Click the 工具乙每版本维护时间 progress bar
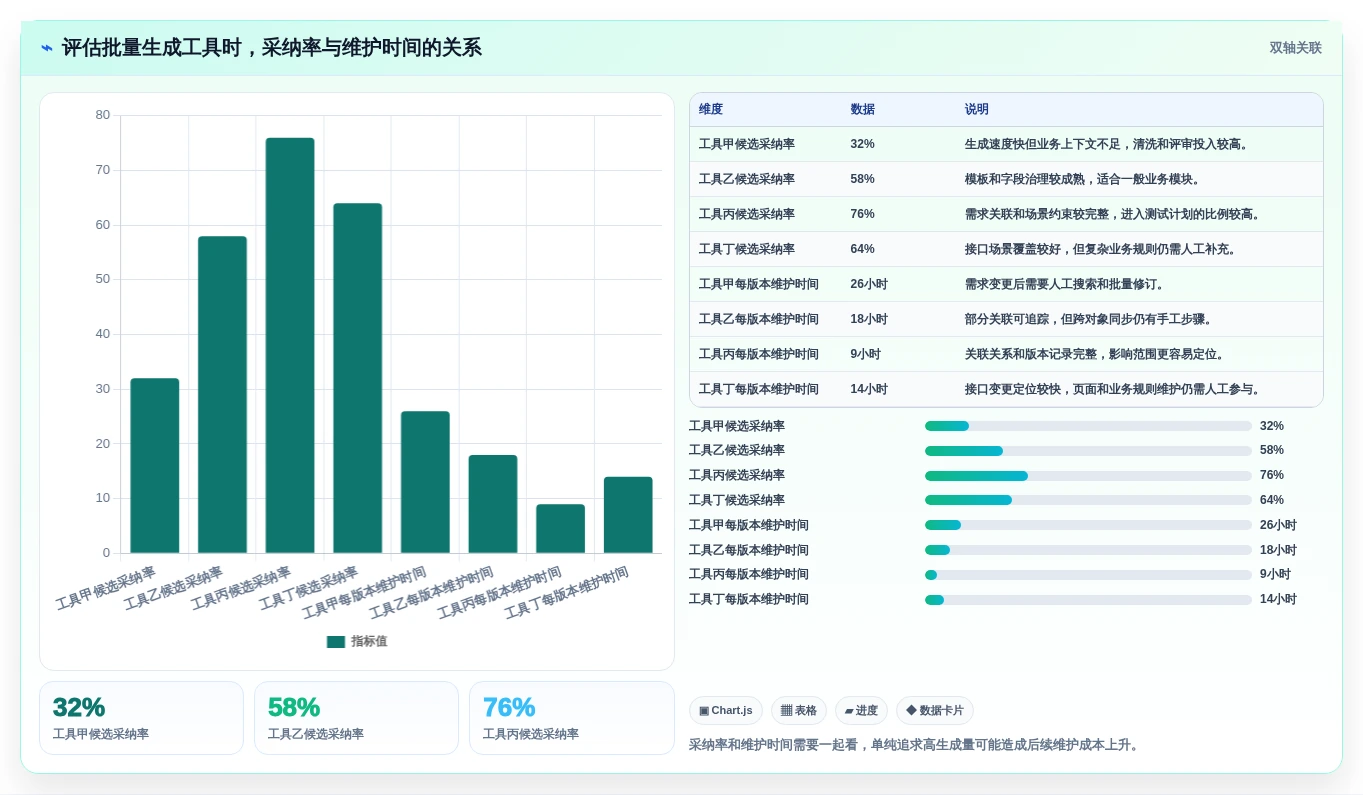1363x795 pixels. (1088, 550)
